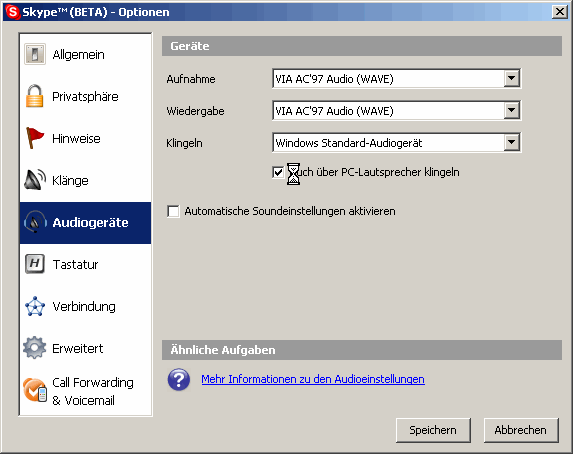The width and height of the screenshot is (573, 454).
Task: Click the über PC-Lautsprecher klingeln label text
Action: click(388, 172)
